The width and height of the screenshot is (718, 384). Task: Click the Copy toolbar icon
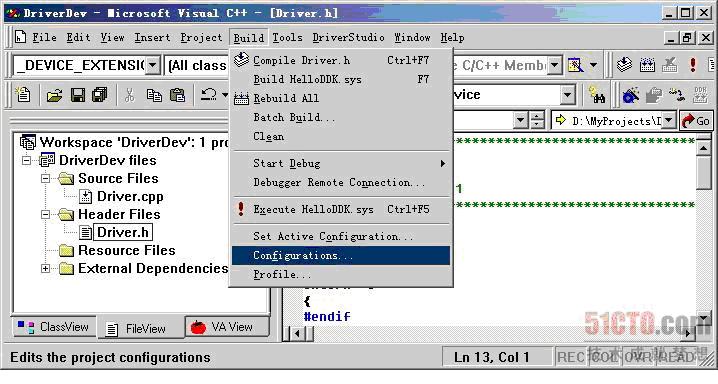(x=154, y=95)
